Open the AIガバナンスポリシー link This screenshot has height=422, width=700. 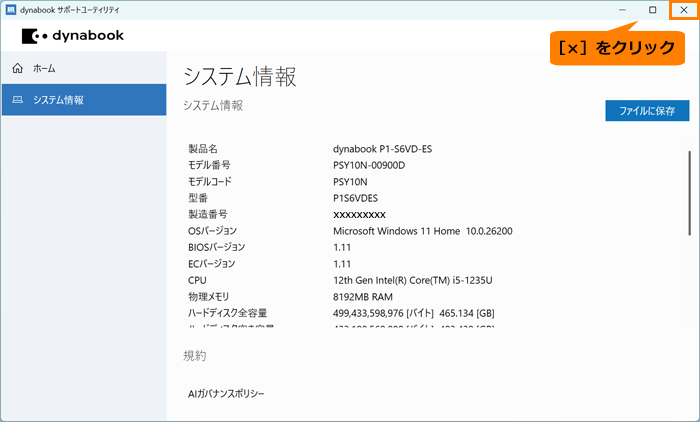pos(227,394)
